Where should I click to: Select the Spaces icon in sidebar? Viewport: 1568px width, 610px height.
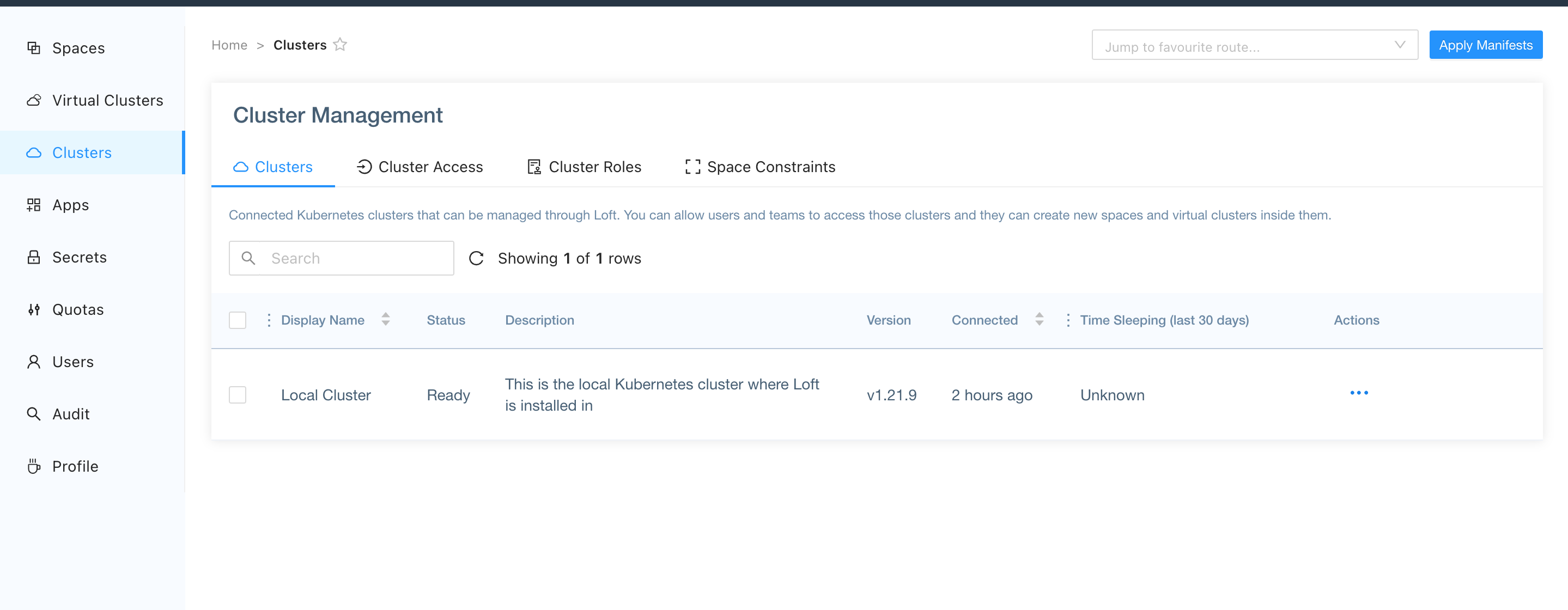coord(34,47)
